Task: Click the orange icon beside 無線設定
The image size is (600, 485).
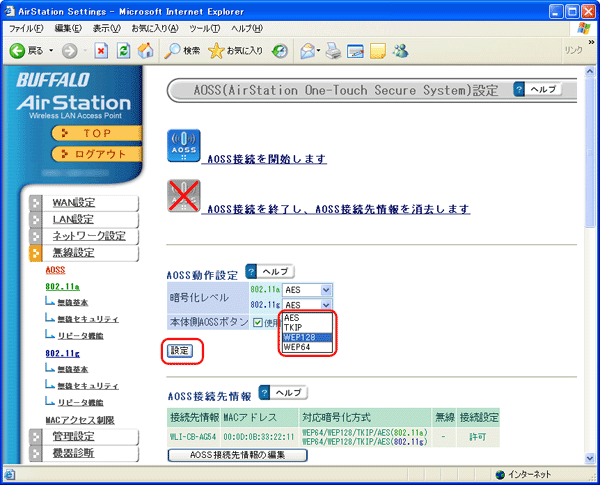Action: (36, 253)
